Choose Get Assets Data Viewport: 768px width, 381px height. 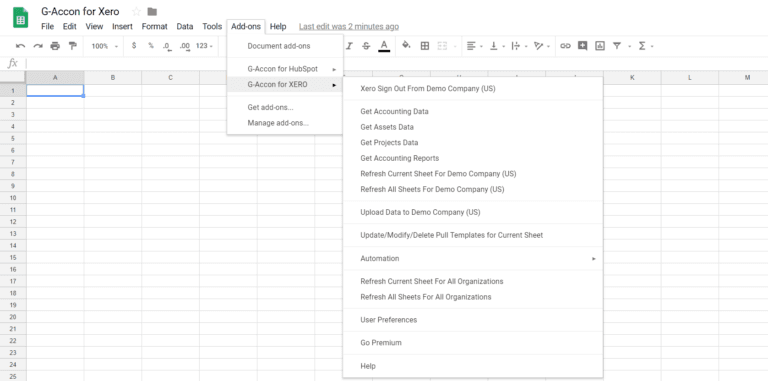pos(473,127)
